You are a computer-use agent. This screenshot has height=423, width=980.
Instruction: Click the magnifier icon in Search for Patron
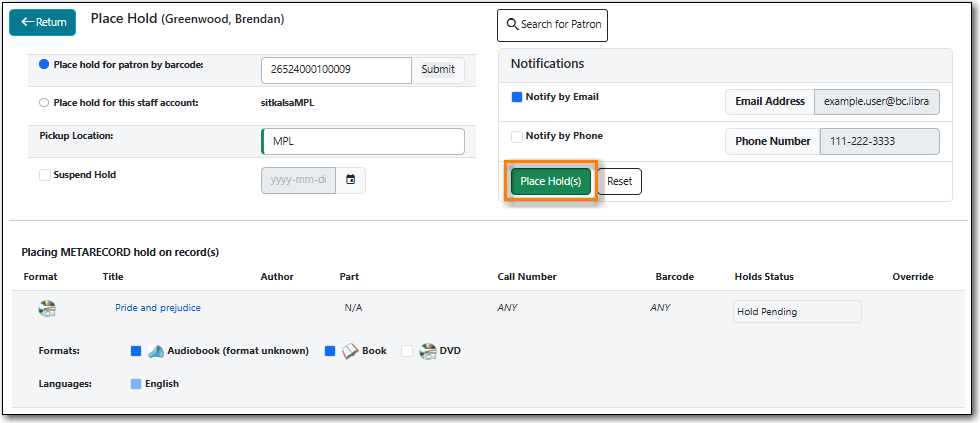tap(512, 24)
